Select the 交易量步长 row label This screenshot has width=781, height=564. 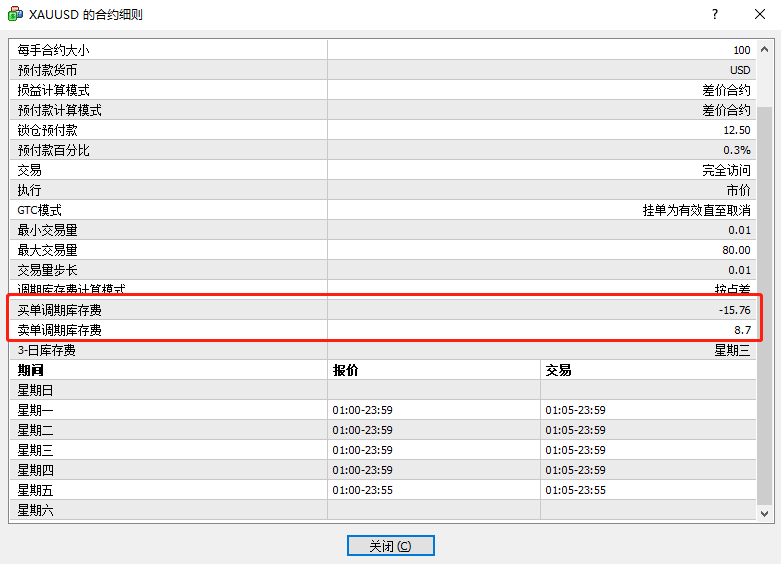click(47, 270)
